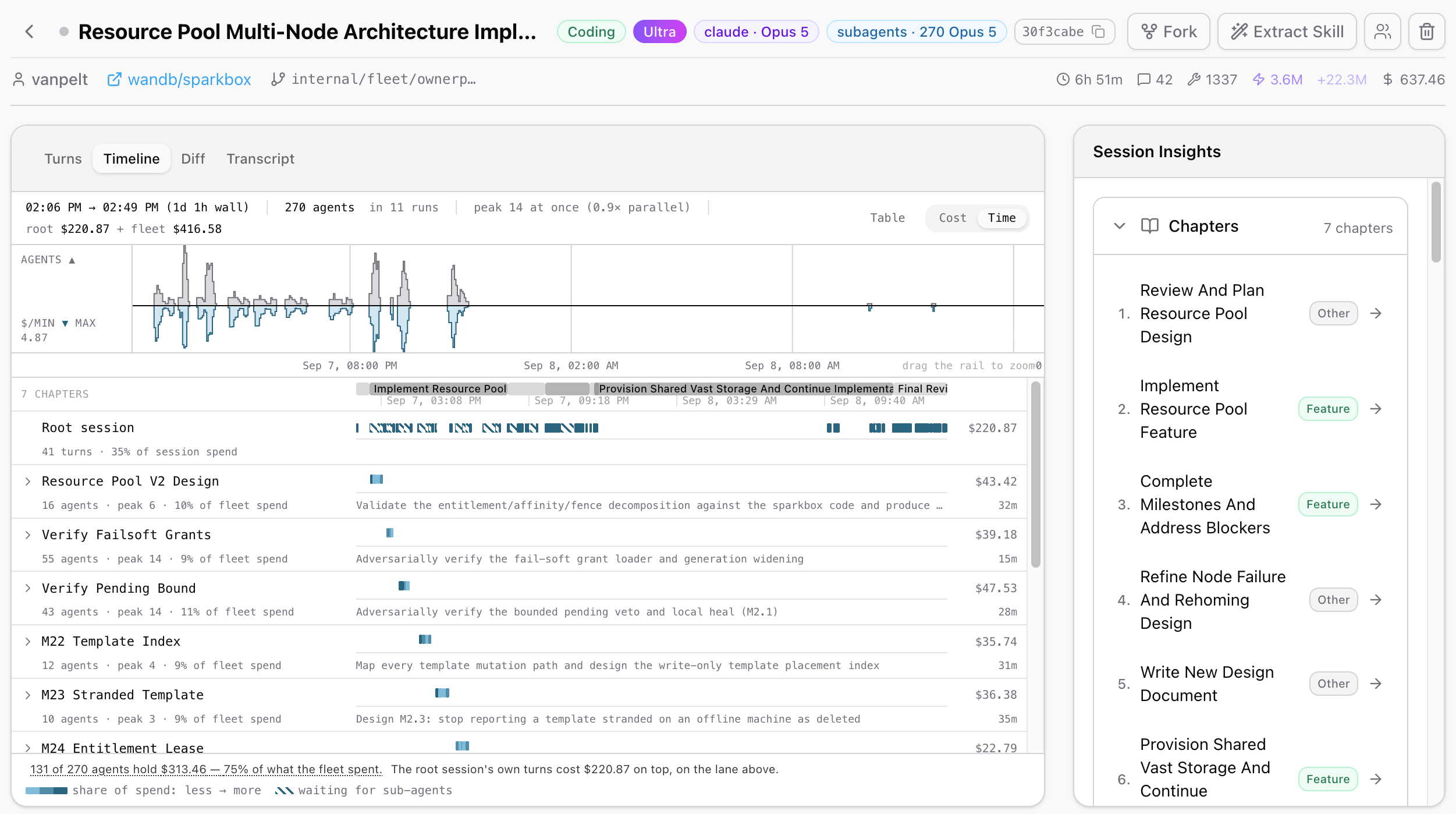Open the wandb/sparkbox repository link
The image size is (1456, 814).
(179, 79)
